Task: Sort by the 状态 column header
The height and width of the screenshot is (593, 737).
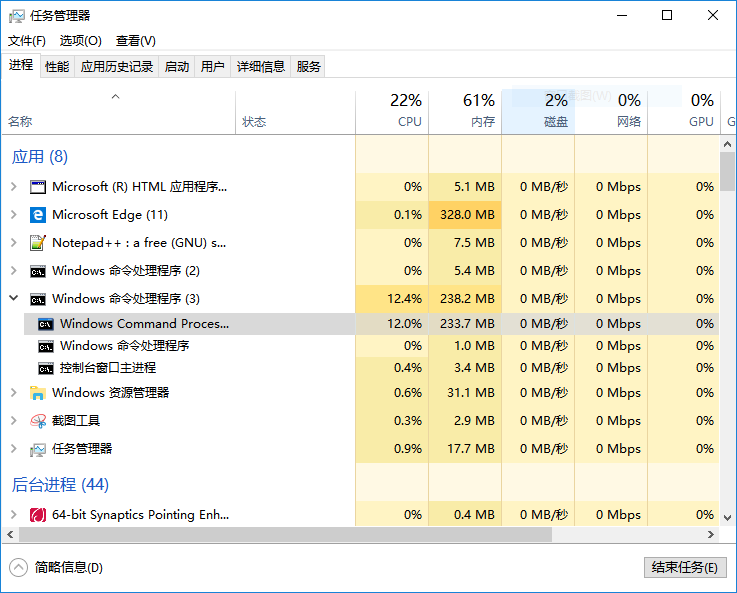Action: (295, 113)
